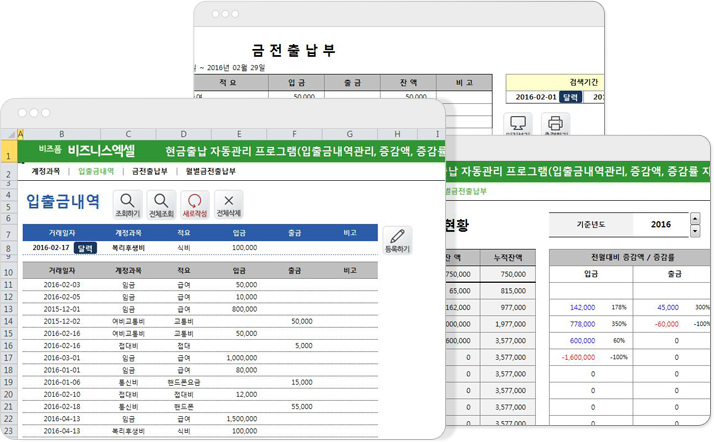The height and width of the screenshot is (442, 714).
Task: Click the 복리후생비 cell in row 23
Action: coord(128,431)
